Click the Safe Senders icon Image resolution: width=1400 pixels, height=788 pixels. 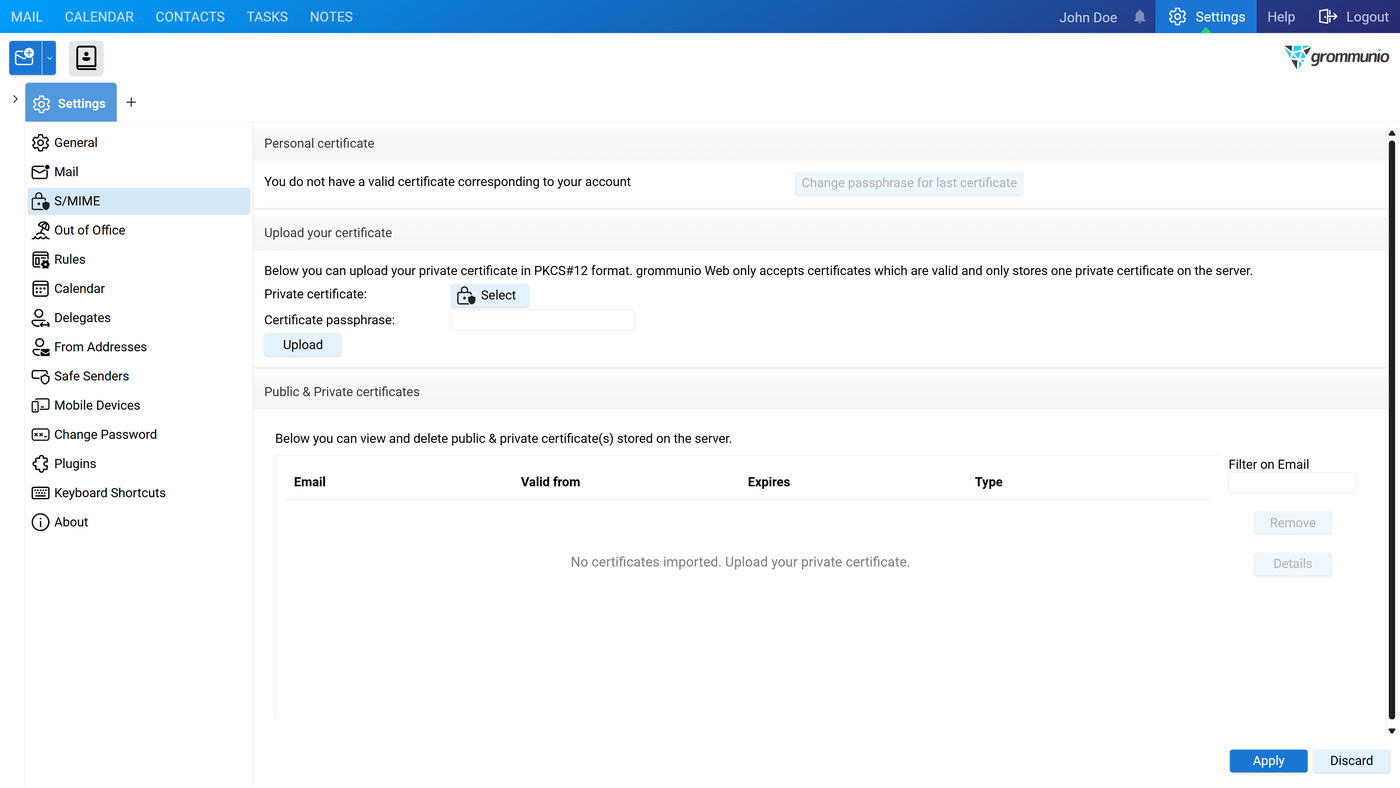[x=40, y=376]
